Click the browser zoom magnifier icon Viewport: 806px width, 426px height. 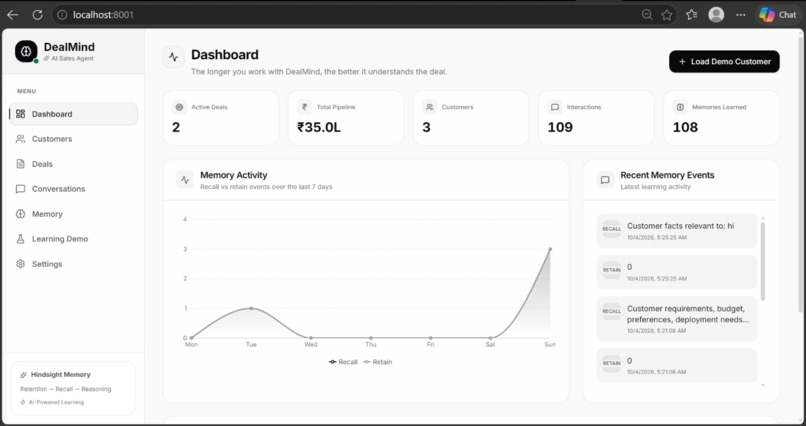(647, 15)
